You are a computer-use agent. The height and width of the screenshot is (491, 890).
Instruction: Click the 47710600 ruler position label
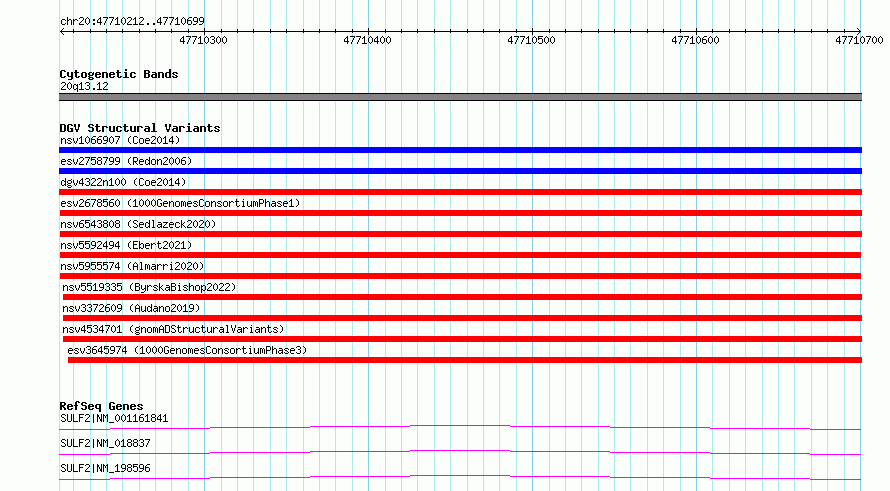[695, 40]
